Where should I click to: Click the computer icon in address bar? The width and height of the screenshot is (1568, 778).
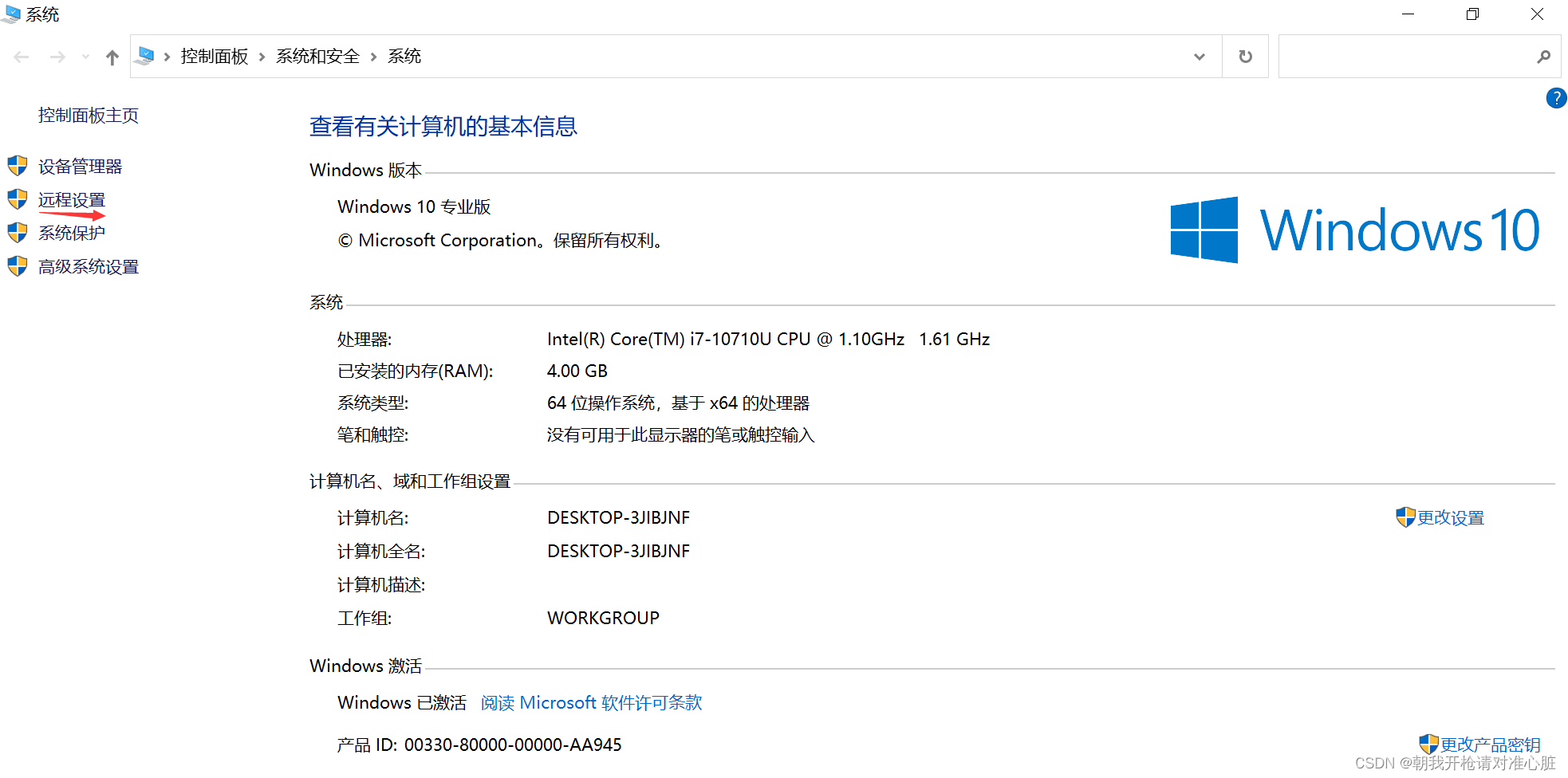(x=145, y=56)
